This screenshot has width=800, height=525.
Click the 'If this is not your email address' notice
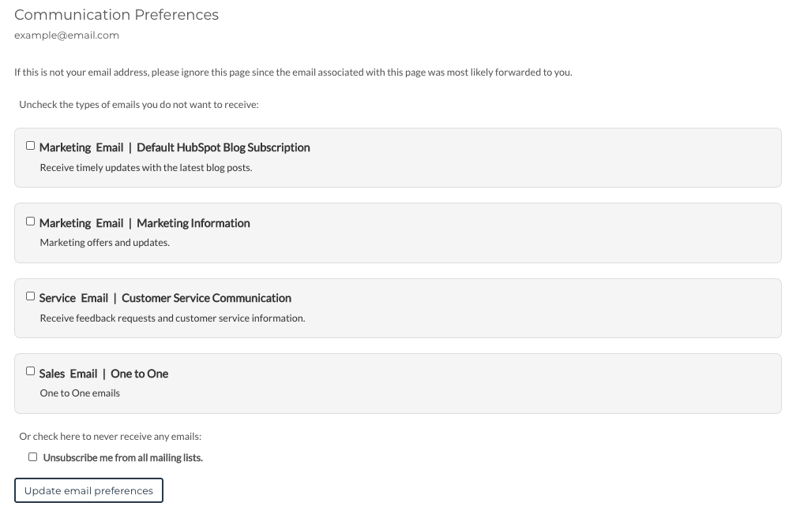click(292, 72)
